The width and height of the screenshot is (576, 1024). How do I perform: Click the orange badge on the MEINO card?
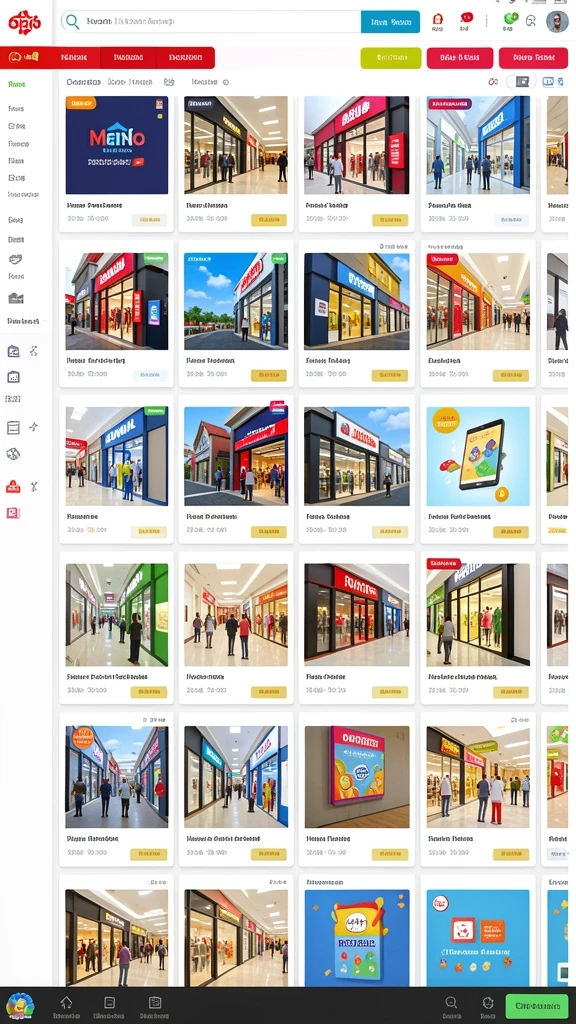(x=81, y=103)
